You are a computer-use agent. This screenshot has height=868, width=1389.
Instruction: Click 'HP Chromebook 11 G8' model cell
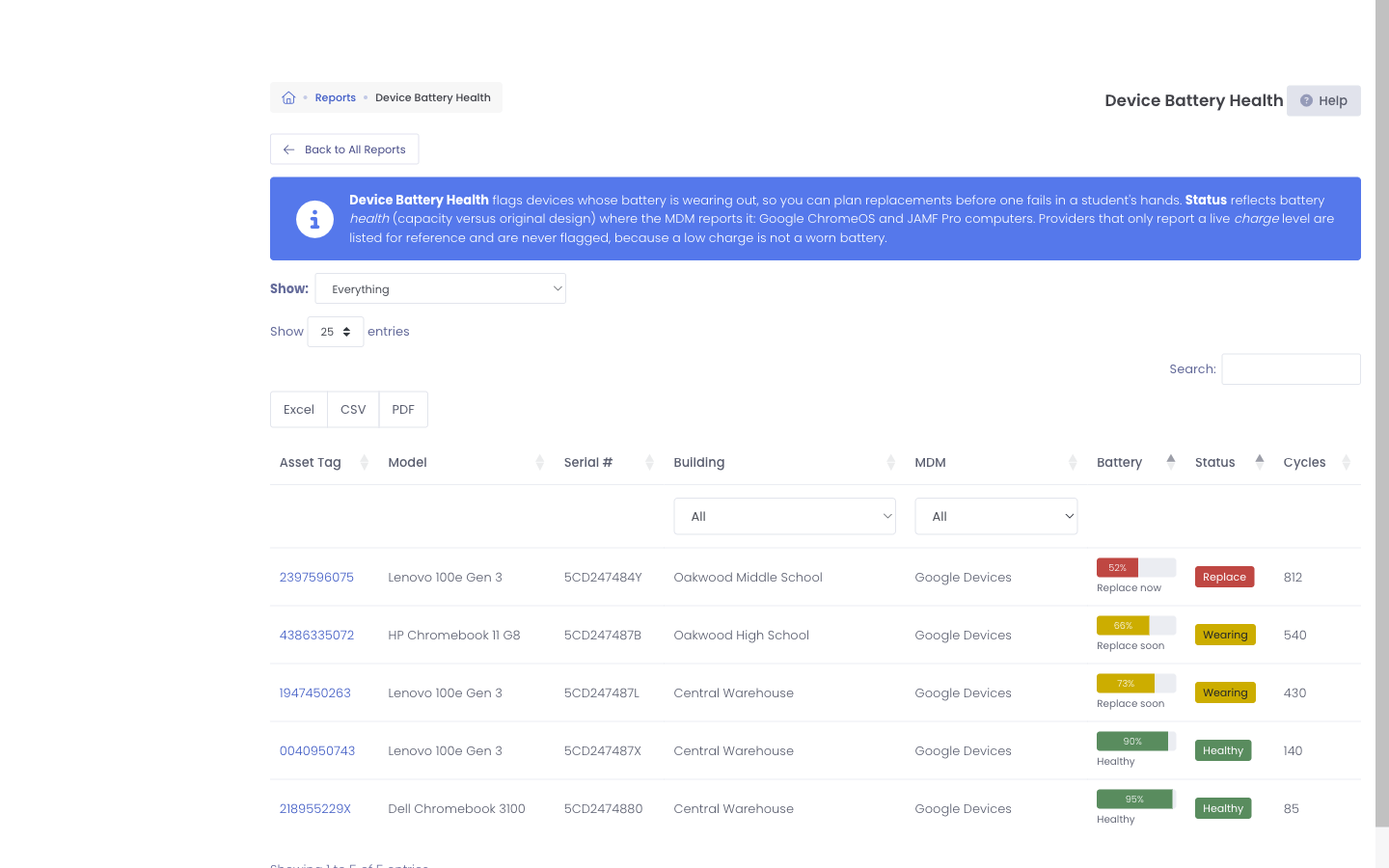(x=454, y=635)
